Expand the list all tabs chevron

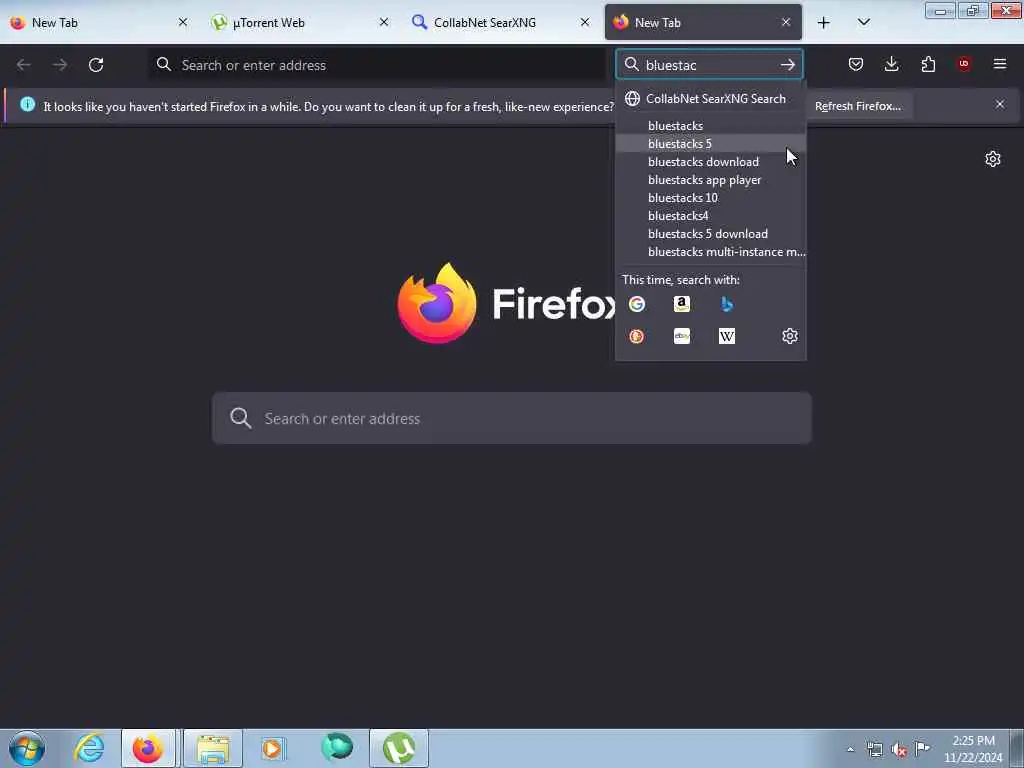coord(863,23)
